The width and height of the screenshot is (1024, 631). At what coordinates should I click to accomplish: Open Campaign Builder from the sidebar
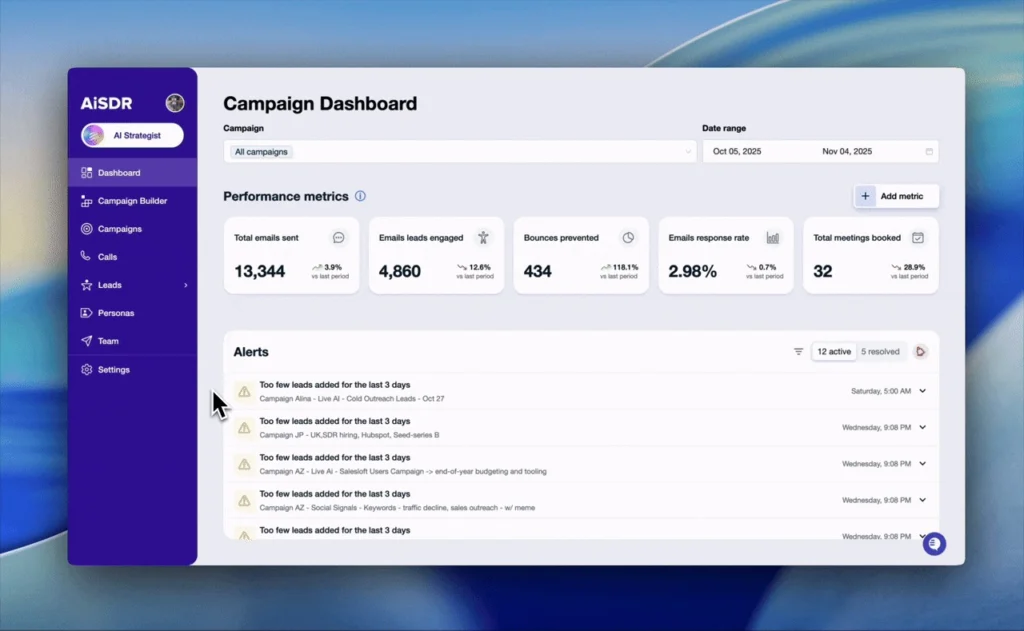[x=132, y=201]
